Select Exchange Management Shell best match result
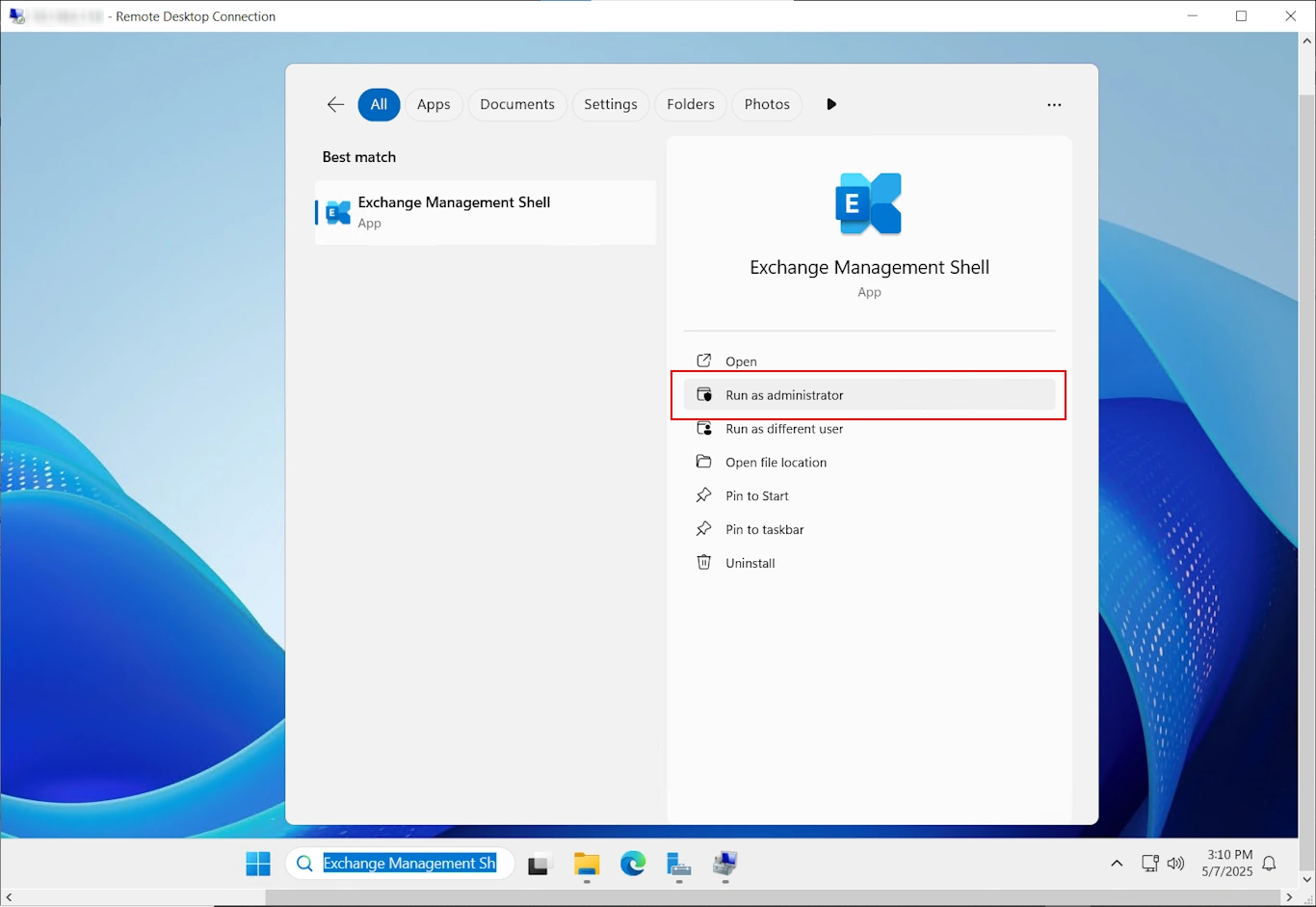1316x907 pixels. (x=486, y=212)
